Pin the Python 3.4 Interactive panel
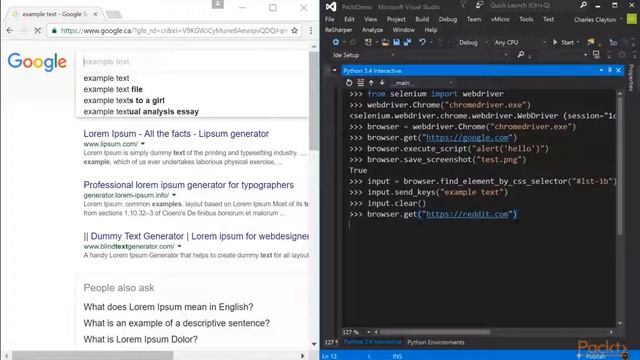 pos(610,70)
